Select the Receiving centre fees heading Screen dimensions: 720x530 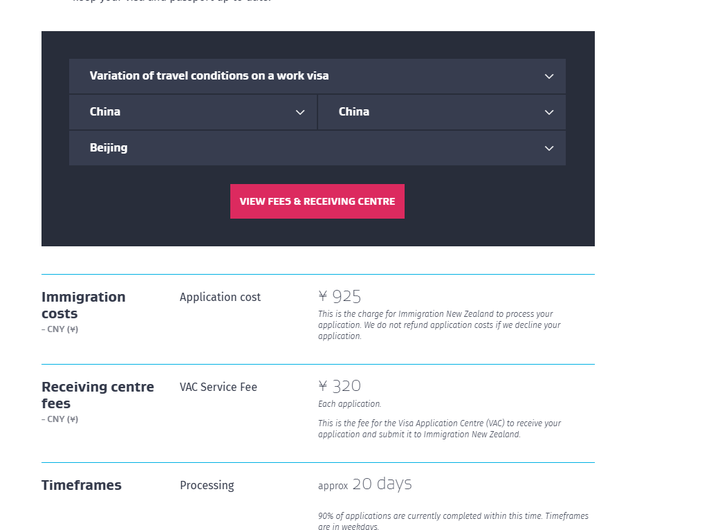pyautogui.click(x=98, y=395)
